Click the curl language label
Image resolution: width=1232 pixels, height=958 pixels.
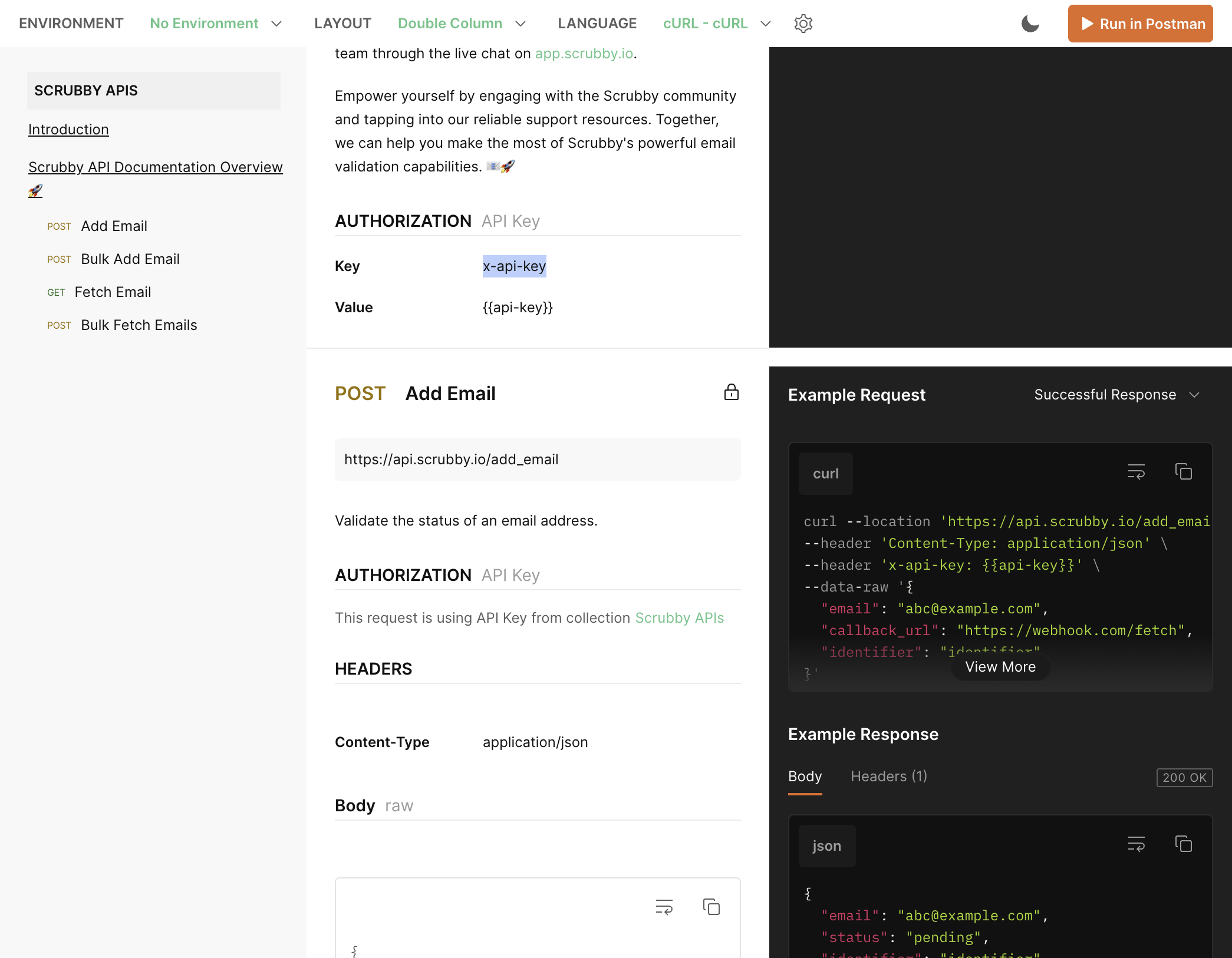(825, 474)
